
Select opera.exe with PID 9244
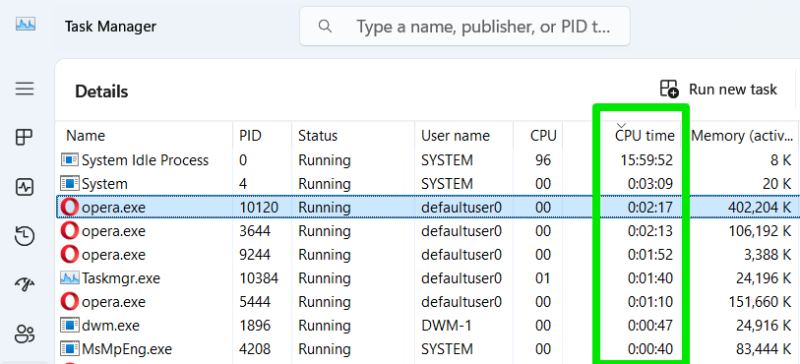click(428, 255)
